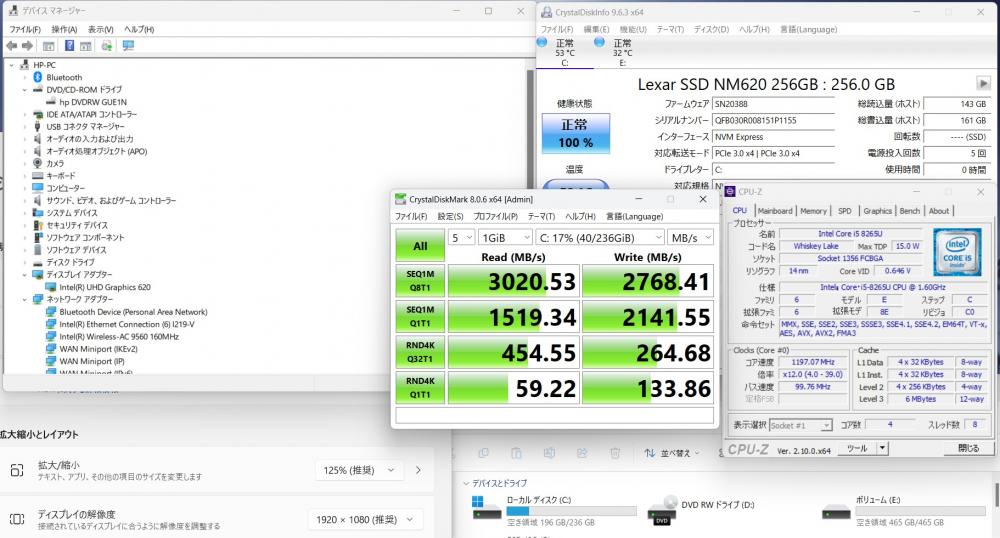Viewport: 1000px width, 538px height.
Task: Click the properties pane icon right of Help icon
Action: [x=86, y=46]
